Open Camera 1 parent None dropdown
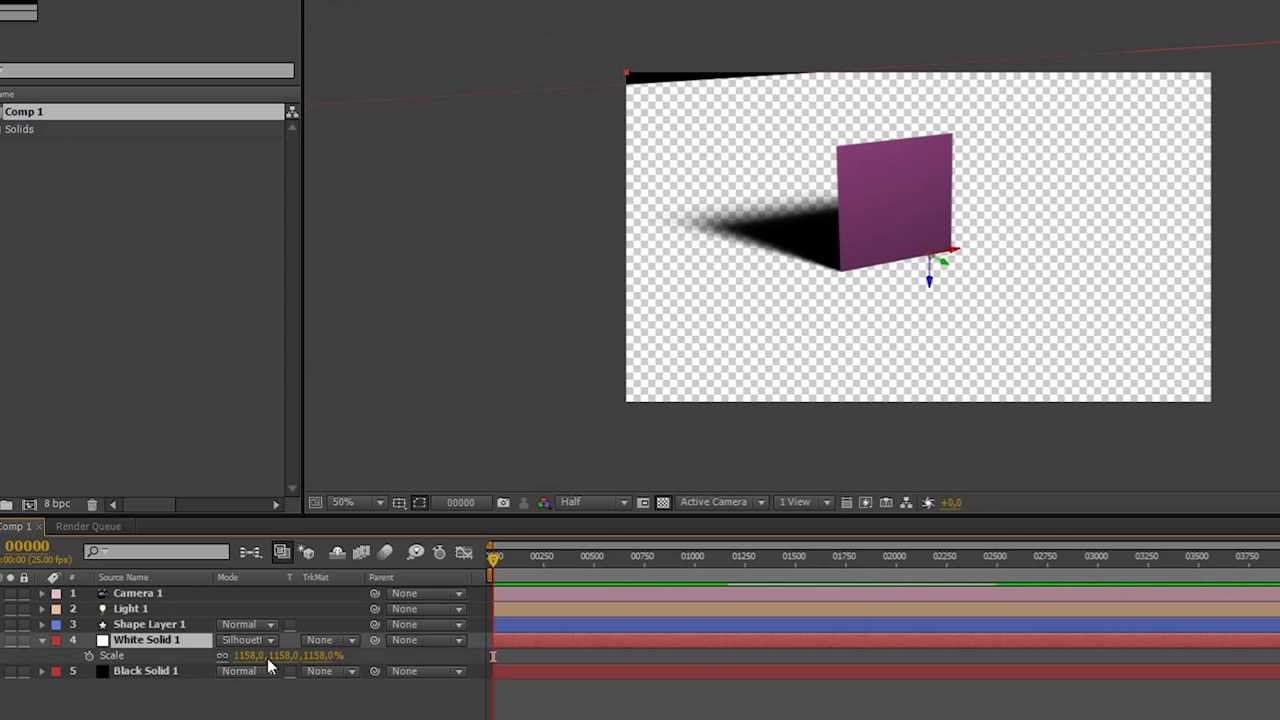This screenshot has height=720, width=1280. pyautogui.click(x=426, y=594)
